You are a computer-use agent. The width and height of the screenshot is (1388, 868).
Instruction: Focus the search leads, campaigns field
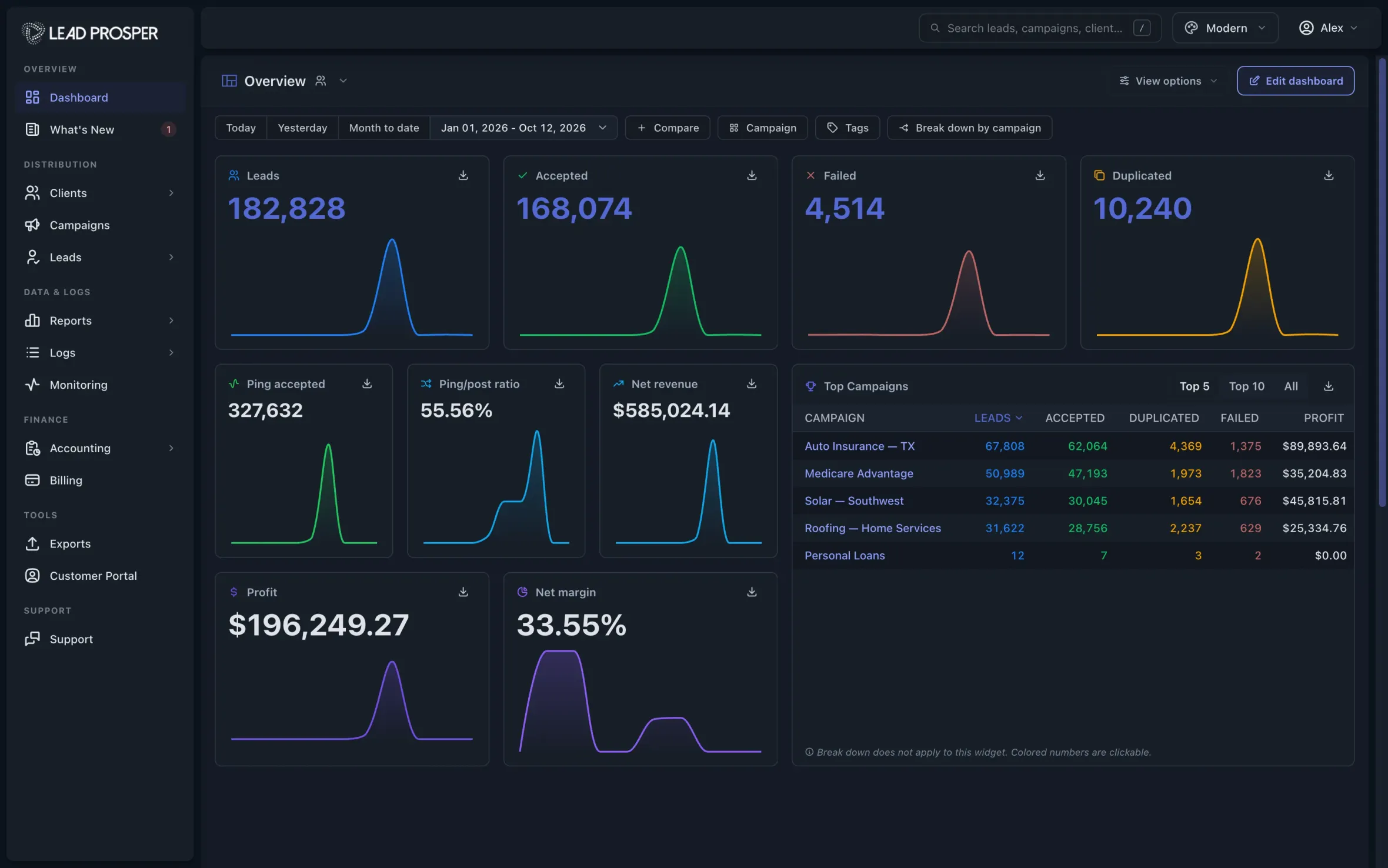(1040, 28)
